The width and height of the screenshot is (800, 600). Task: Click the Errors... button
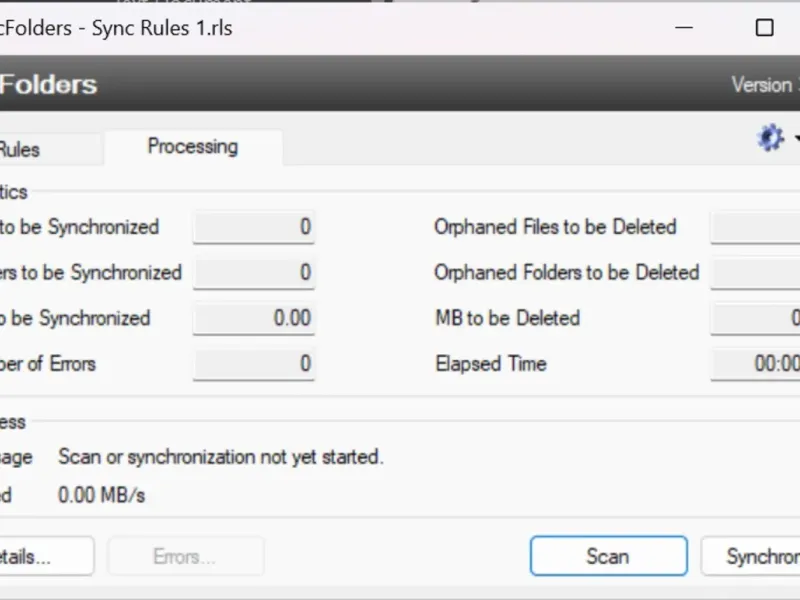point(185,557)
